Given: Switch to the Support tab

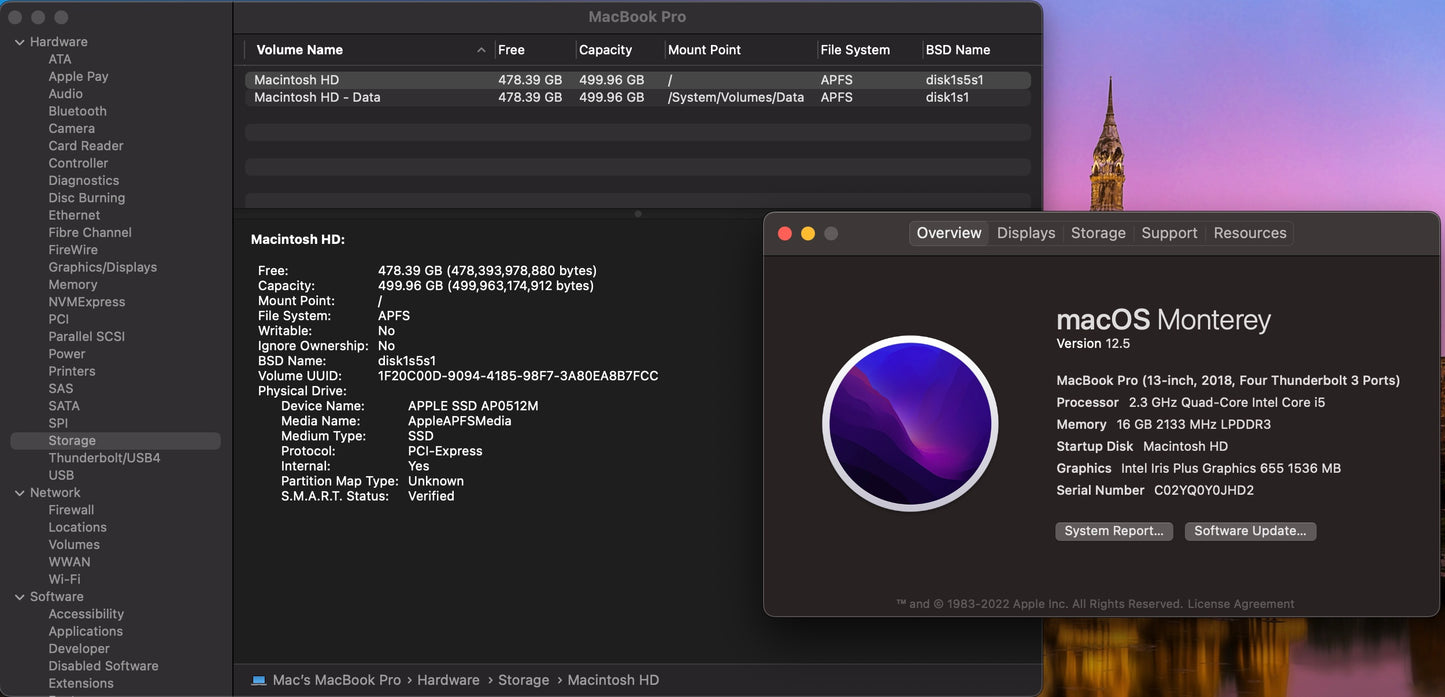Looking at the screenshot, I should click(1168, 232).
